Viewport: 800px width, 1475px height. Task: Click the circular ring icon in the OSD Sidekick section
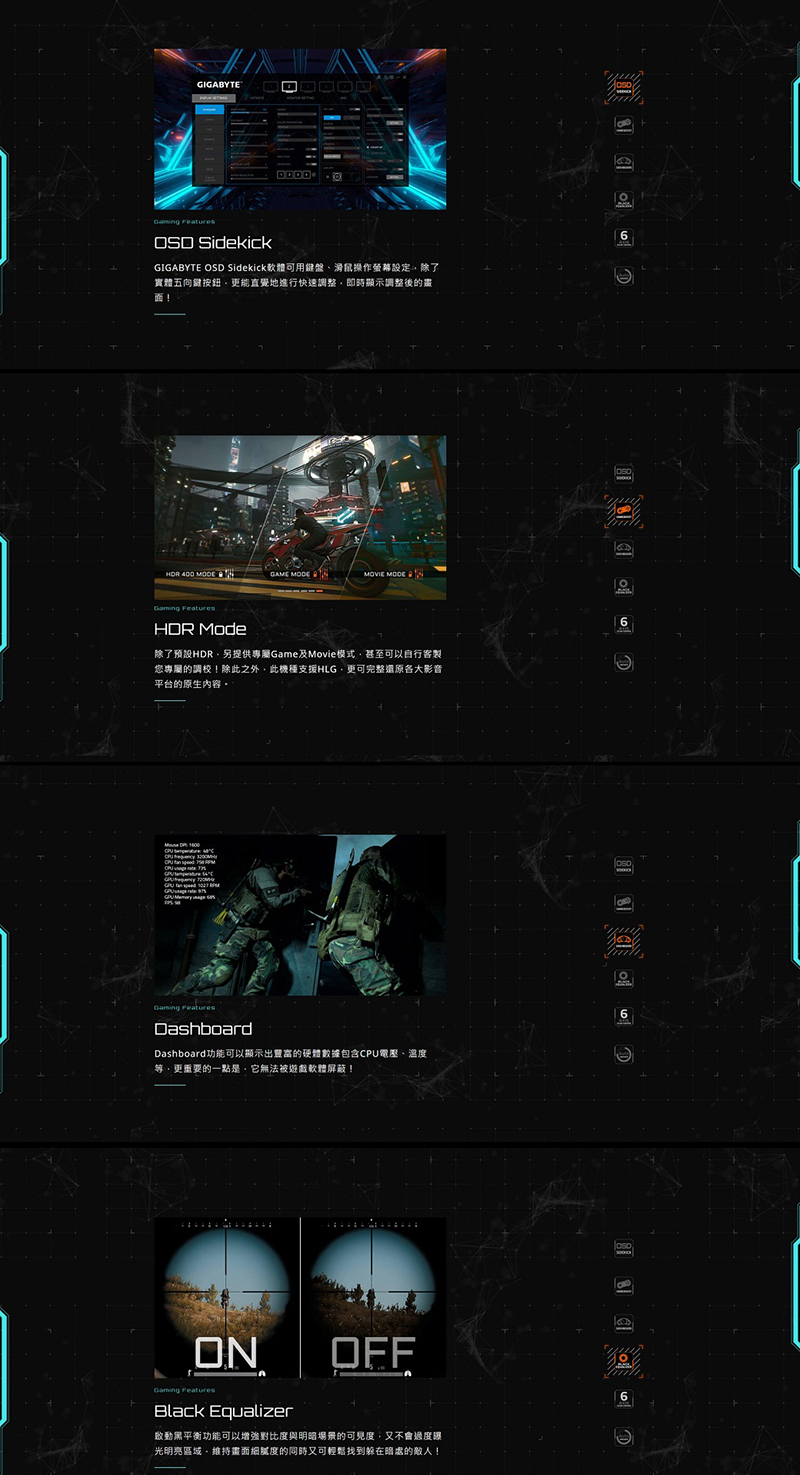point(624,275)
